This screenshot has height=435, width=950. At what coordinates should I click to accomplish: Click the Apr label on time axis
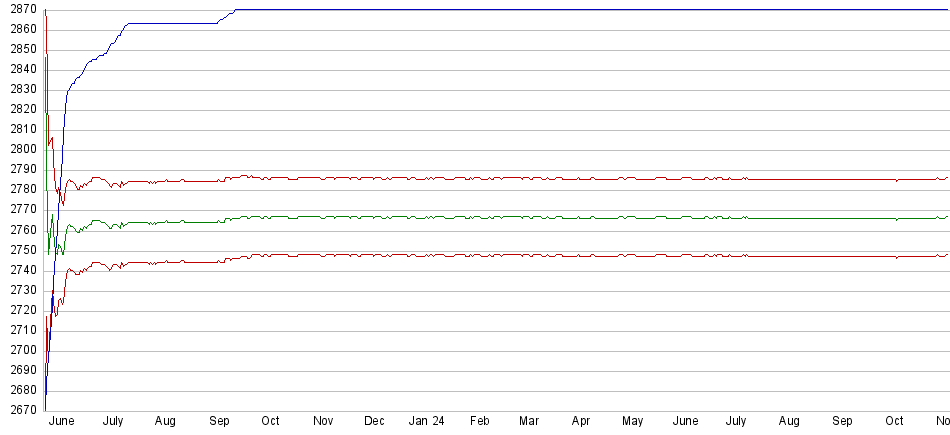[583, 421]
